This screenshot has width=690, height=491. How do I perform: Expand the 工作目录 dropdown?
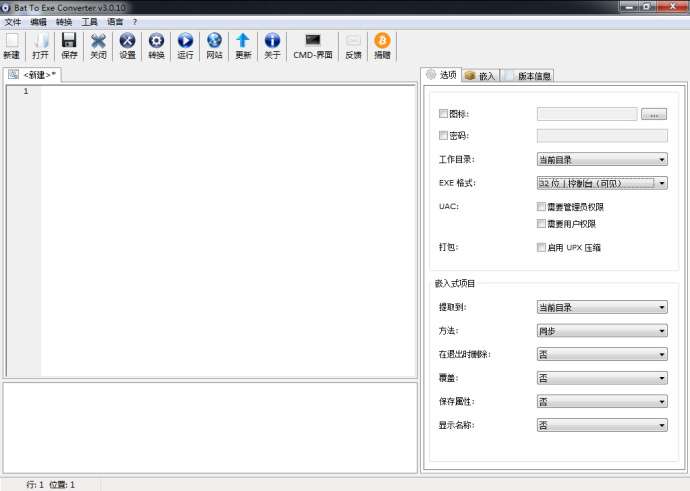coord(601,159)
